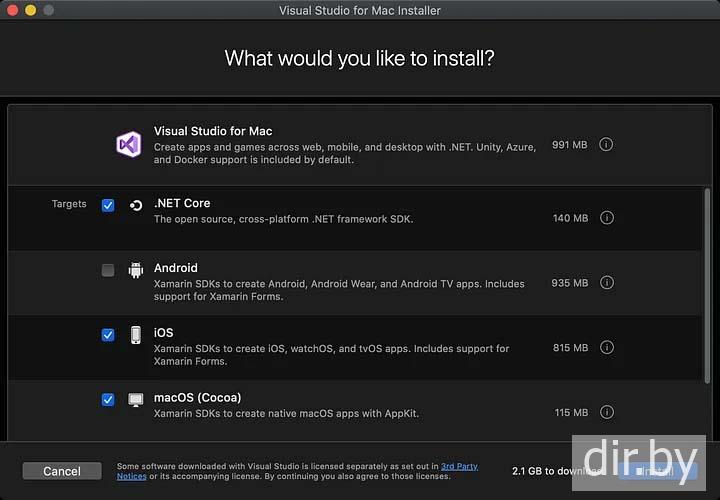Click the Visual Studio for Mac title
This screenshot has width=720, height=500.
pyautogui.click(x=213, y=131)
